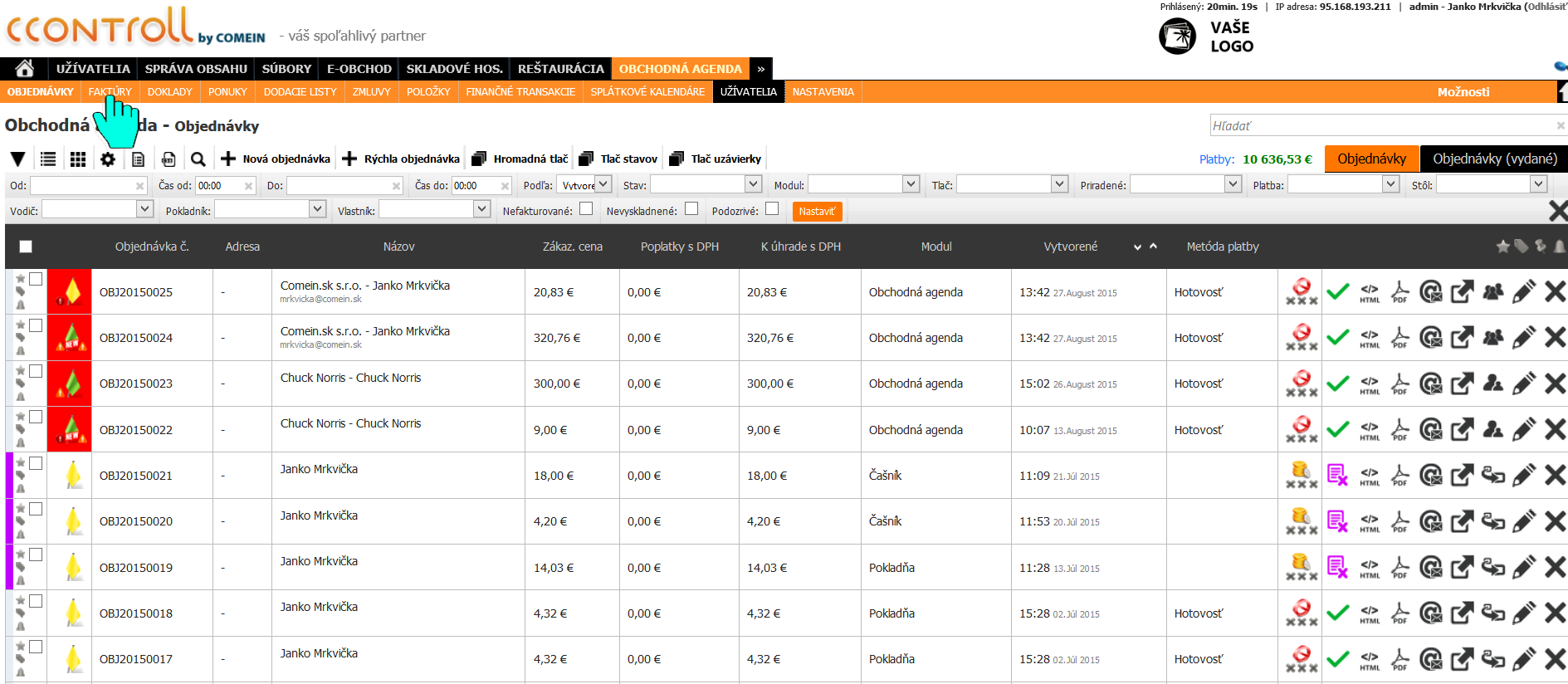The image size is (1568, 684).
Task: Delete order OBJ20150021 using the X icon
Action: point(1555,475)
